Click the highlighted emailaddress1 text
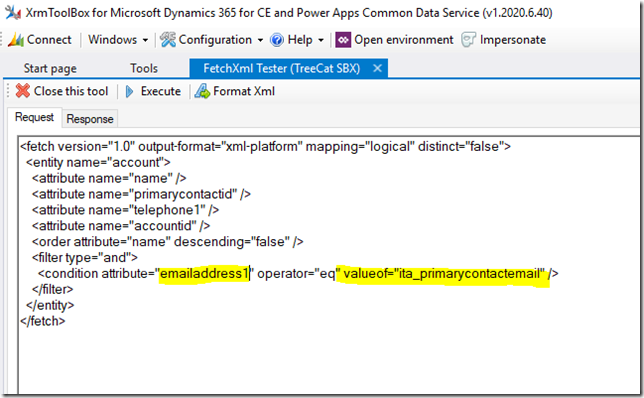The height and width of the screenshot is (398, 644). pos(204,274)
